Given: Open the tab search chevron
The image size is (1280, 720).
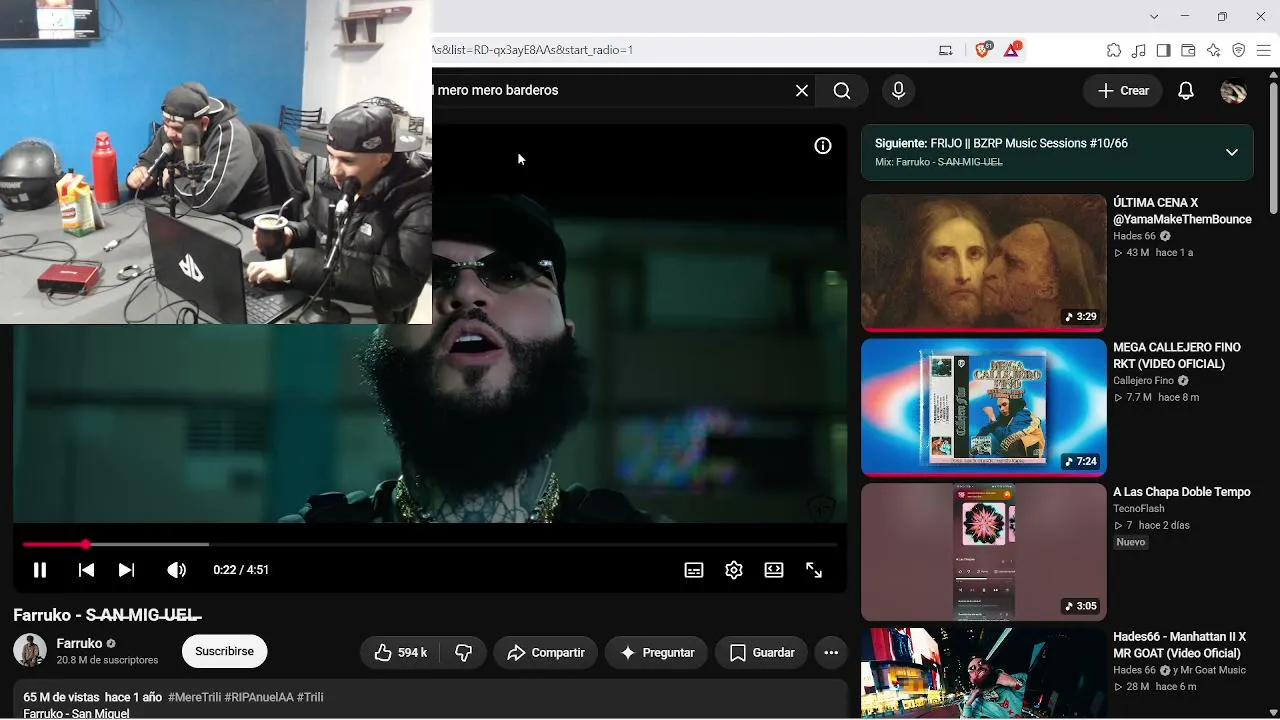Looking at the screenshot, I should tap(1154, 16).
